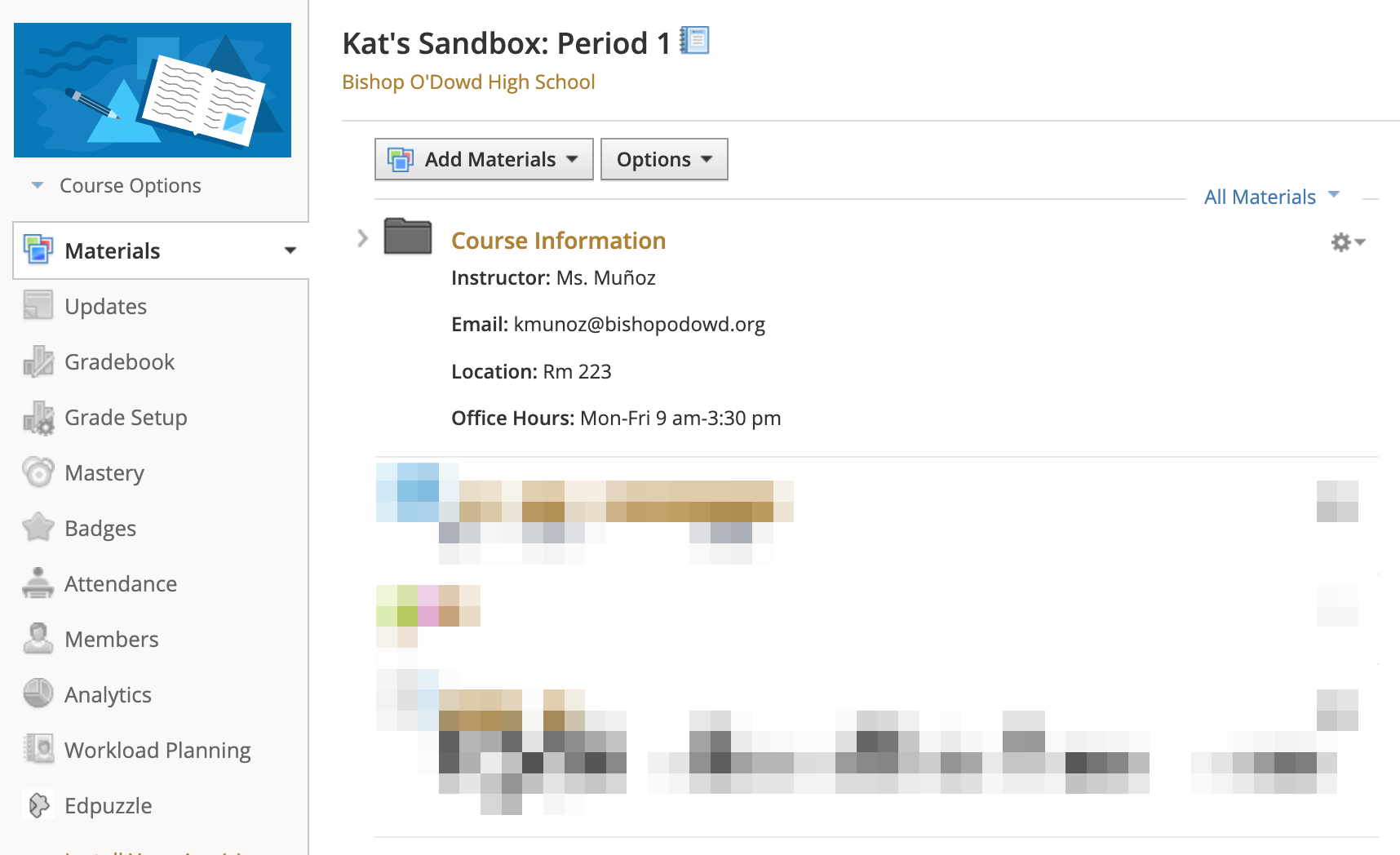Image resolution: width=1400 pixels, height=855 pixels.
Task: Expand the Course Information folder chevron
Action: [363, 238]
